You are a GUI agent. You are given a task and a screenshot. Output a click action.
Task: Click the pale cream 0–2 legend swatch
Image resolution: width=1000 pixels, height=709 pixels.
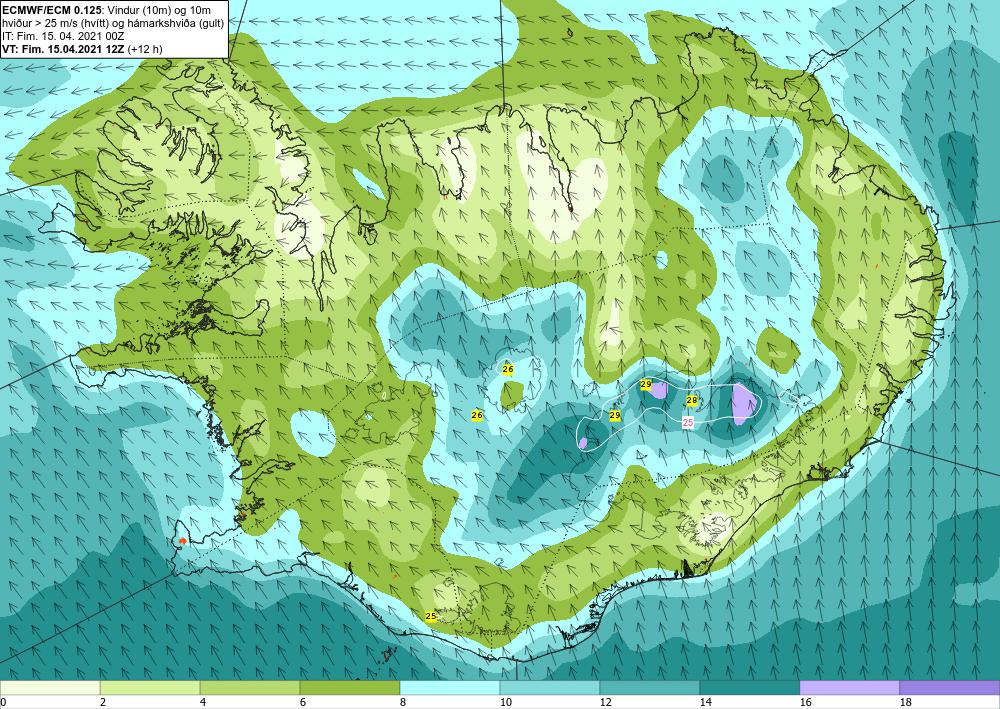[50, 688]
